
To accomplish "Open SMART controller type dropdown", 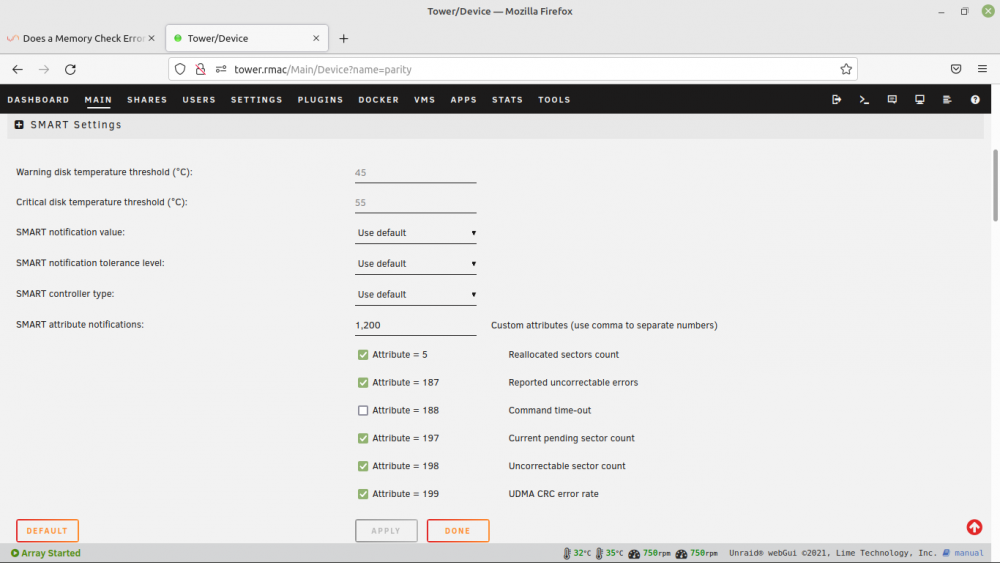I will click(x=416, y=294).
